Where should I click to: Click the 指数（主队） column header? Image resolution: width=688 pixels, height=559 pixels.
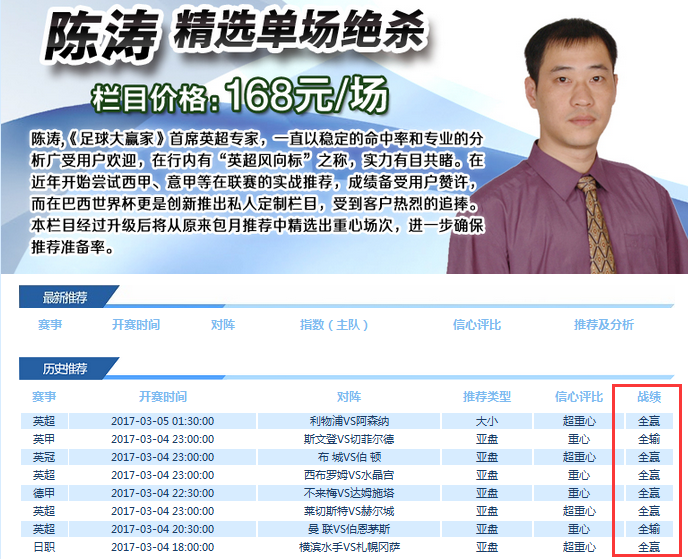[333, 325]
